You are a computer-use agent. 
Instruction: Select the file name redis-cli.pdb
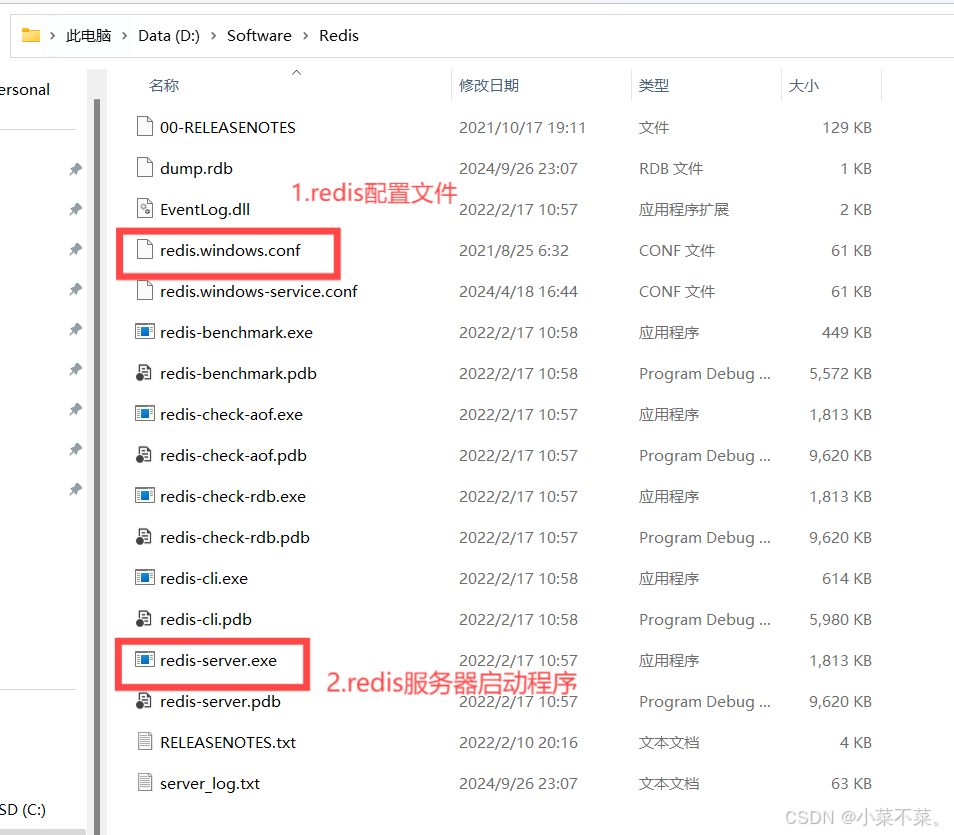point(206,620)
